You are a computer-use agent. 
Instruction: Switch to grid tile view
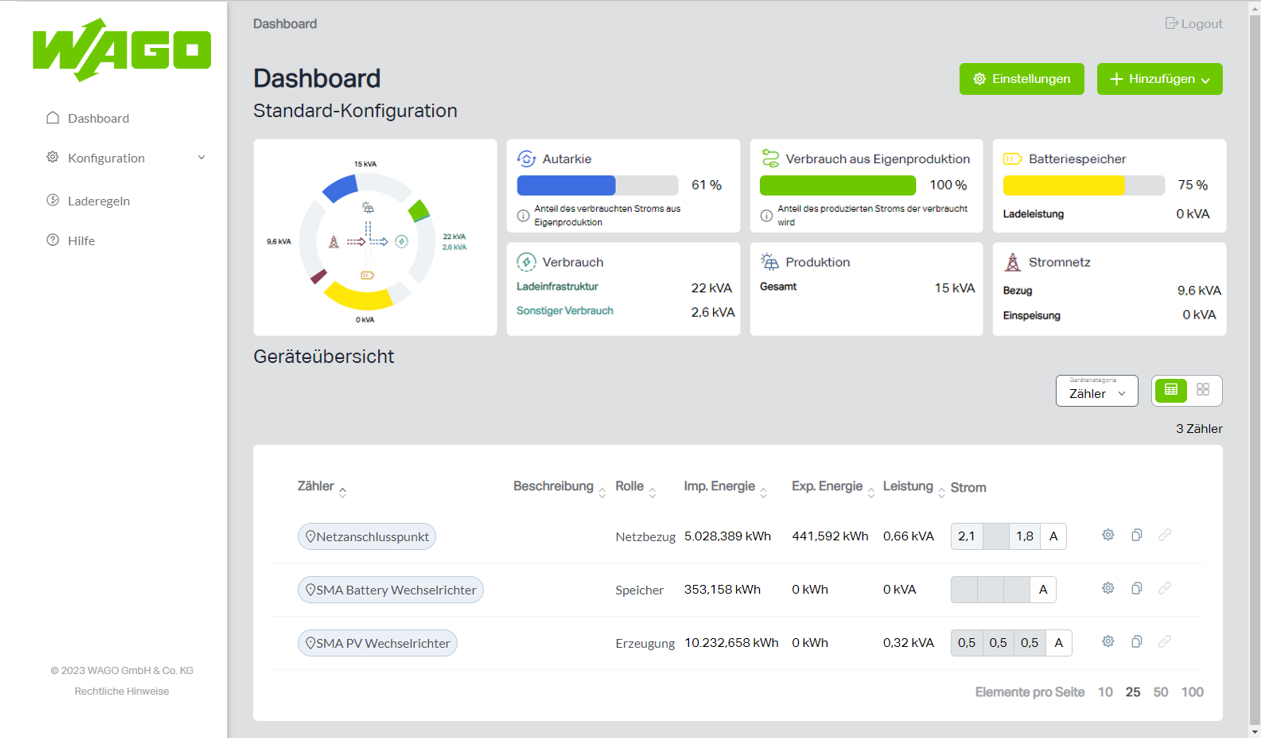1203,390
